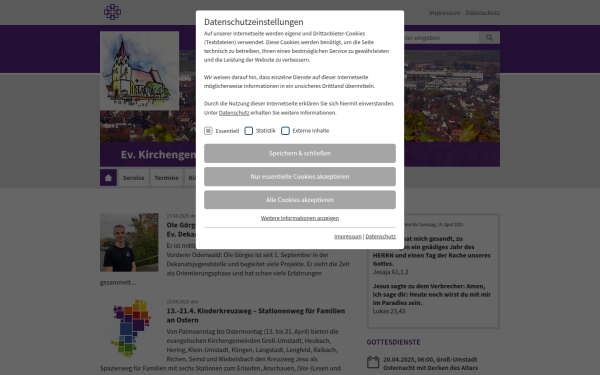Open the home icon in navigation
Viewport: 600px width, 375px height.
click(x=108, y=178)
